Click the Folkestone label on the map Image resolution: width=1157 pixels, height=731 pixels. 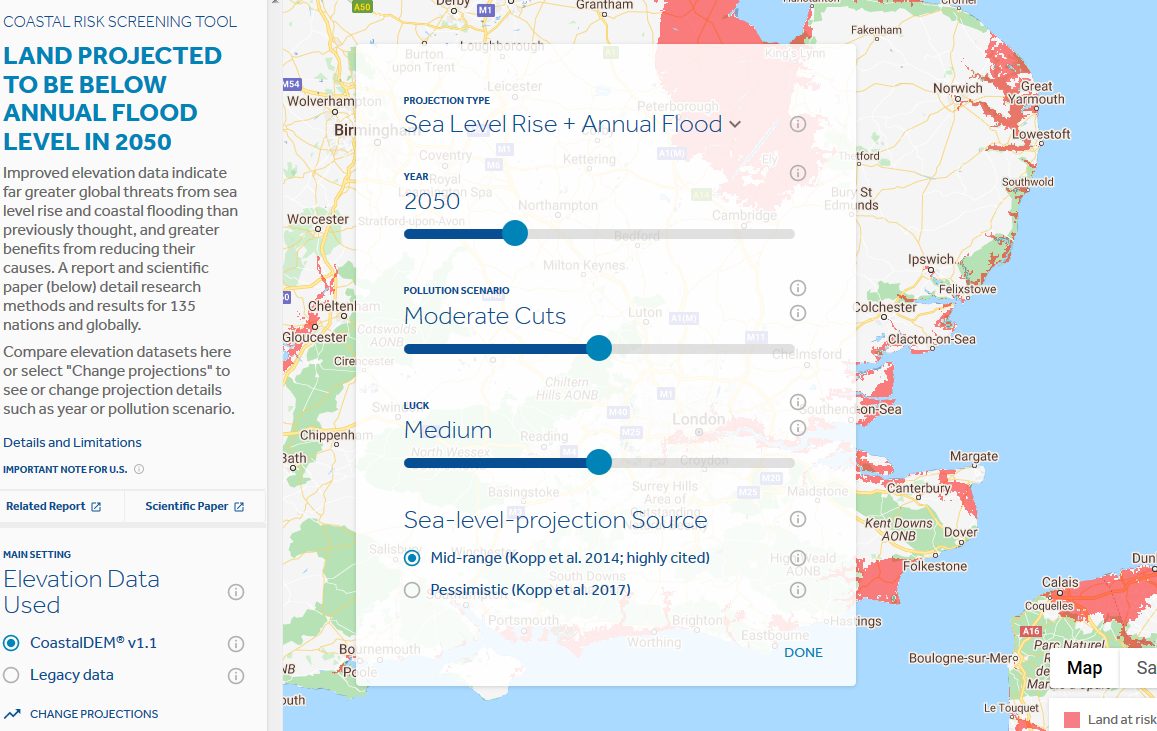(x=935, y=567)
